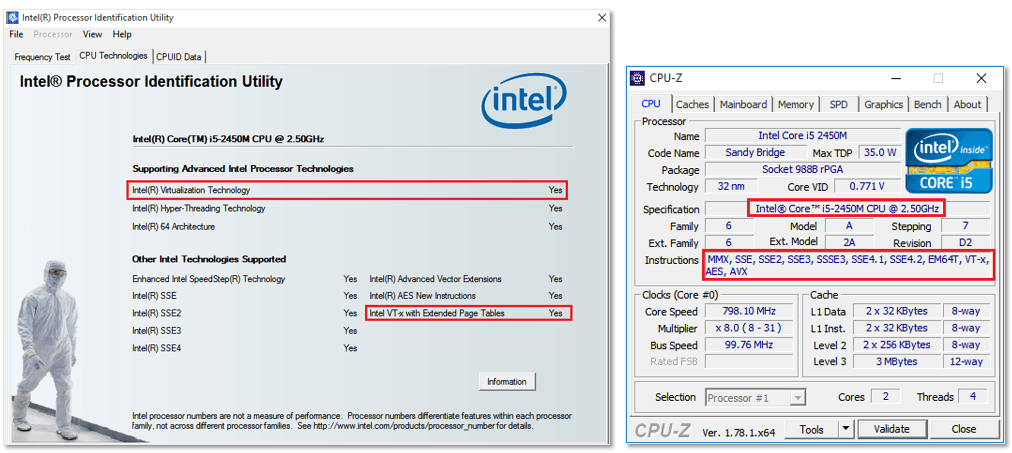Click the Close button in CPU-Z
The image size is (1012, 453).
964,429
